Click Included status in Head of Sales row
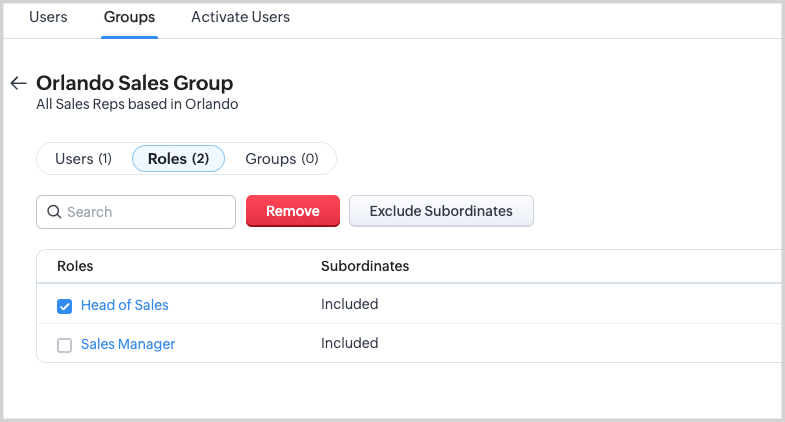This screenshot has height=422, width=785. (349, 304)
